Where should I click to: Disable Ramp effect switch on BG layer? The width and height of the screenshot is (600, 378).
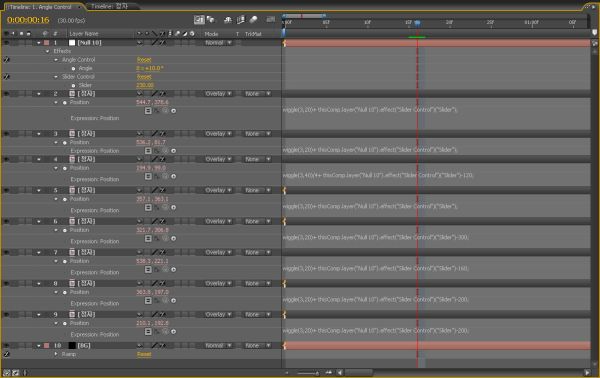[6, 354]
